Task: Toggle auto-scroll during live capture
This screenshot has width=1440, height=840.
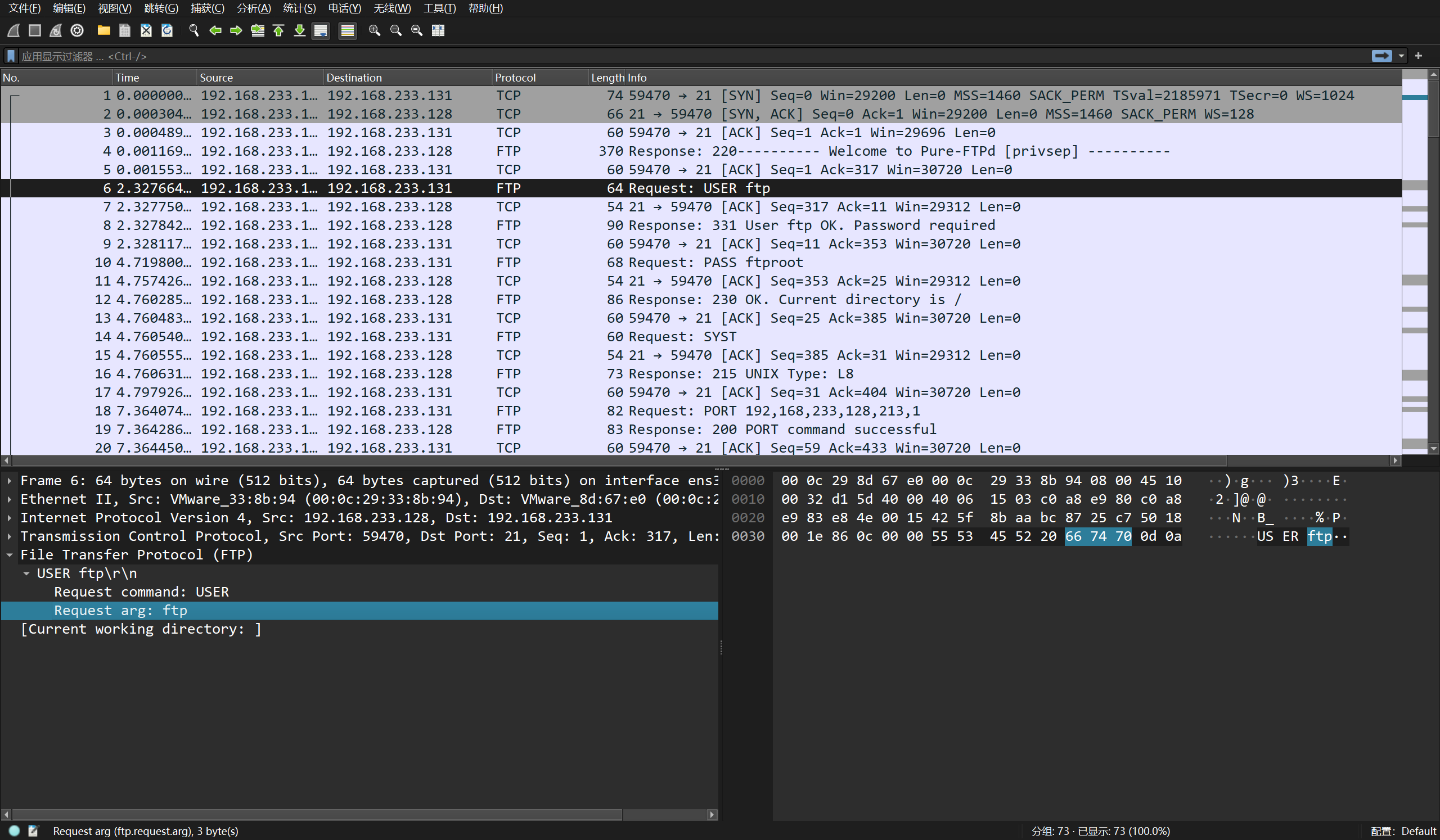Action: (x=321, y=30)
